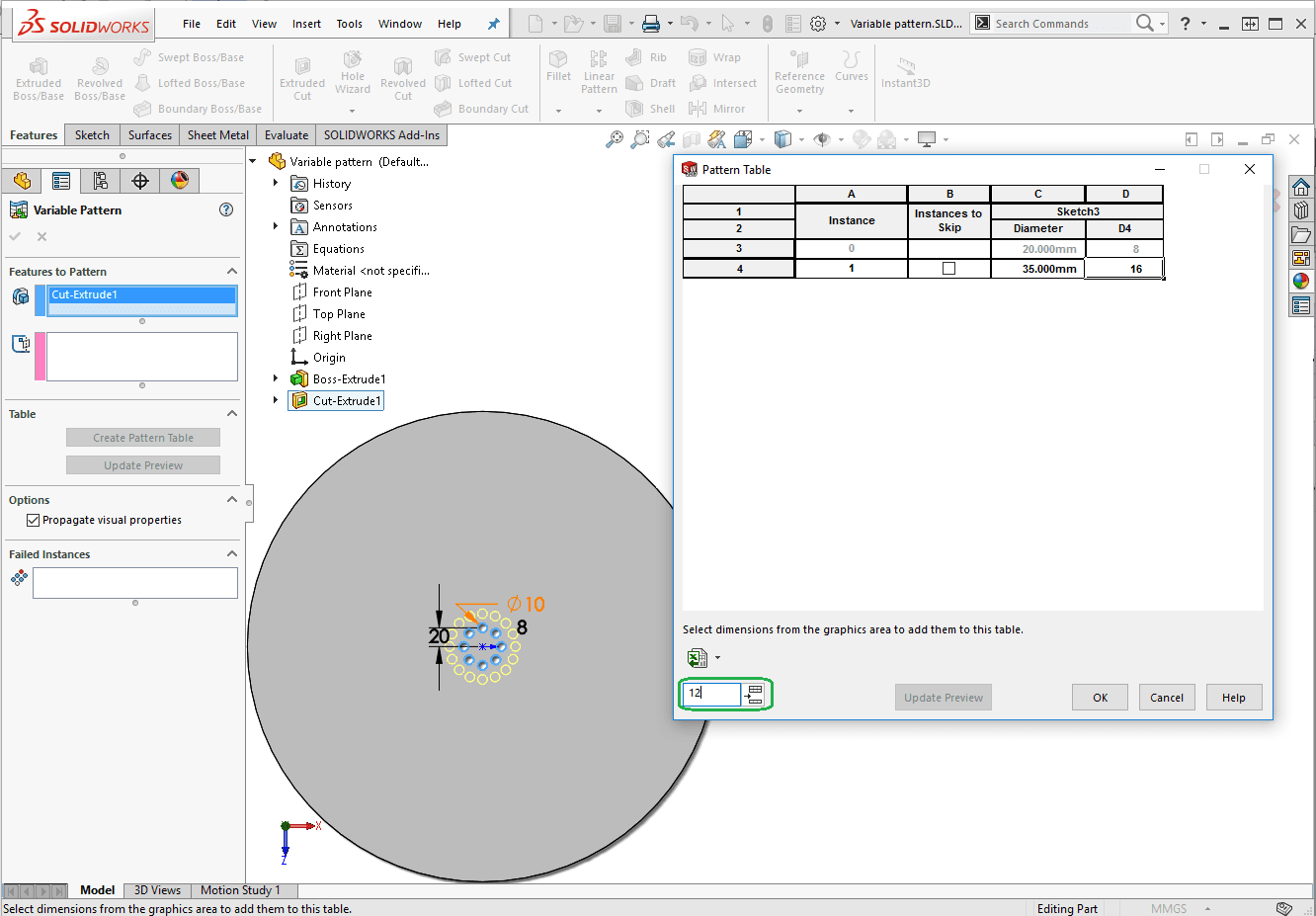This screenshot has height=916, width=1316.
Task: Toggle the Instances to Skip checkbox for instance 1
Action: (949, 269)
